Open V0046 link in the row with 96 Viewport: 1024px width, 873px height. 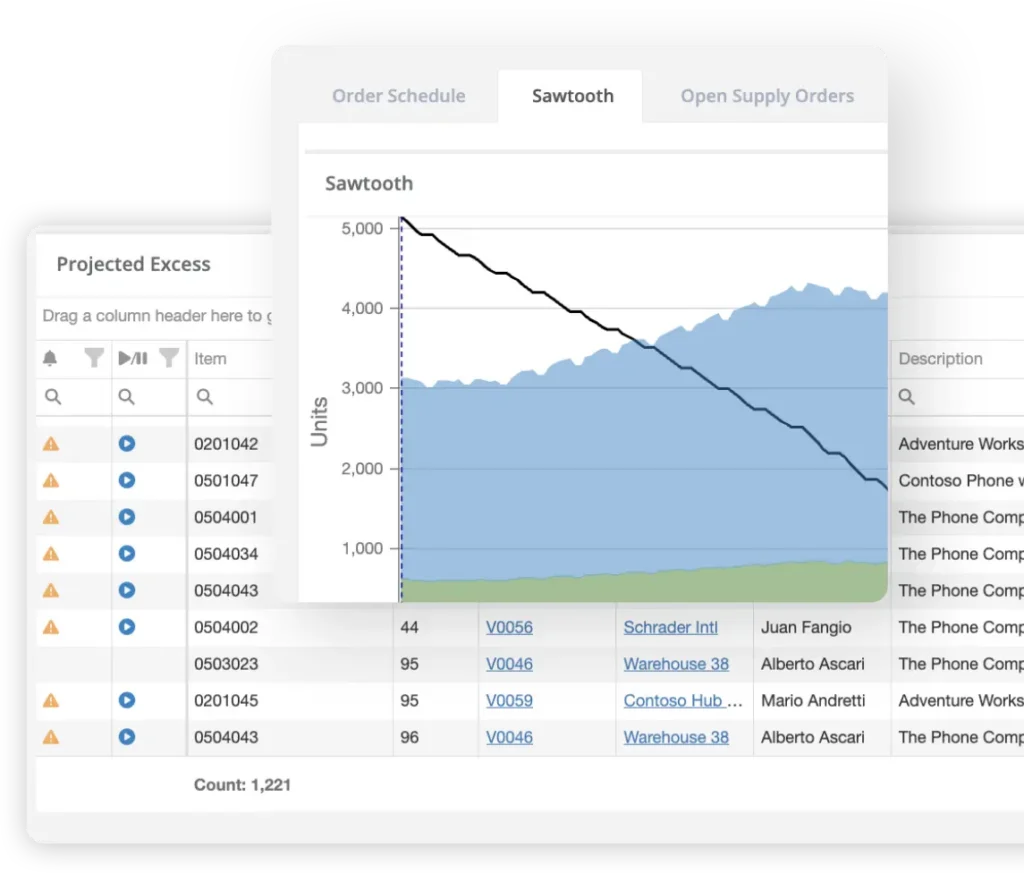[509, 737]
